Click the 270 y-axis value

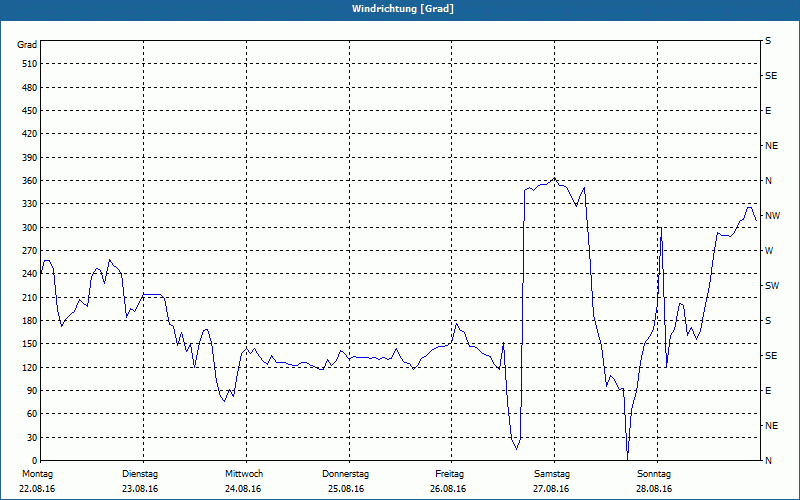click(30, 251)
